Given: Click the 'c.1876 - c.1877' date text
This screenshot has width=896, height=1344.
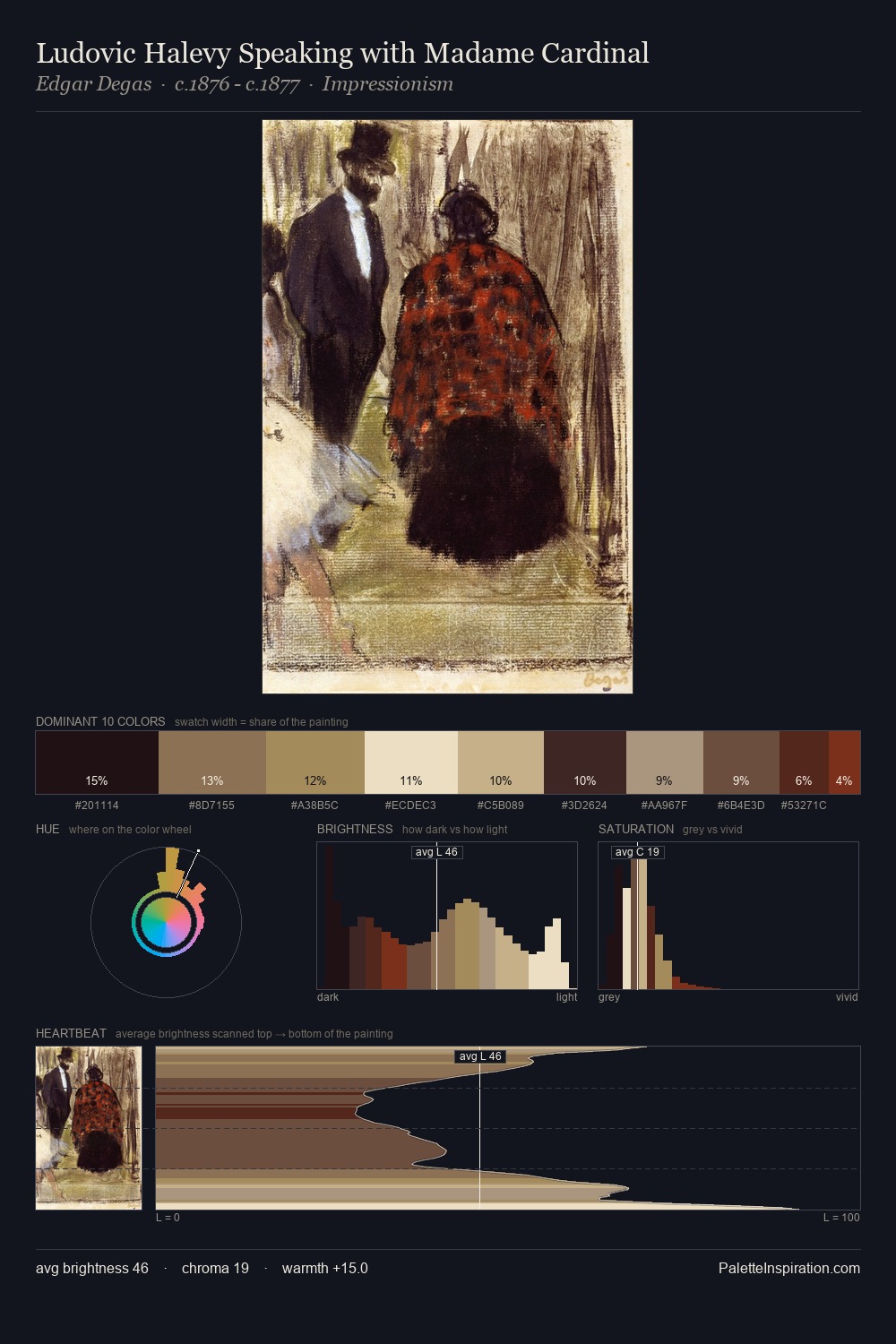Looking at the screenshot, I should pyautogui.click(x=237, y=84).
